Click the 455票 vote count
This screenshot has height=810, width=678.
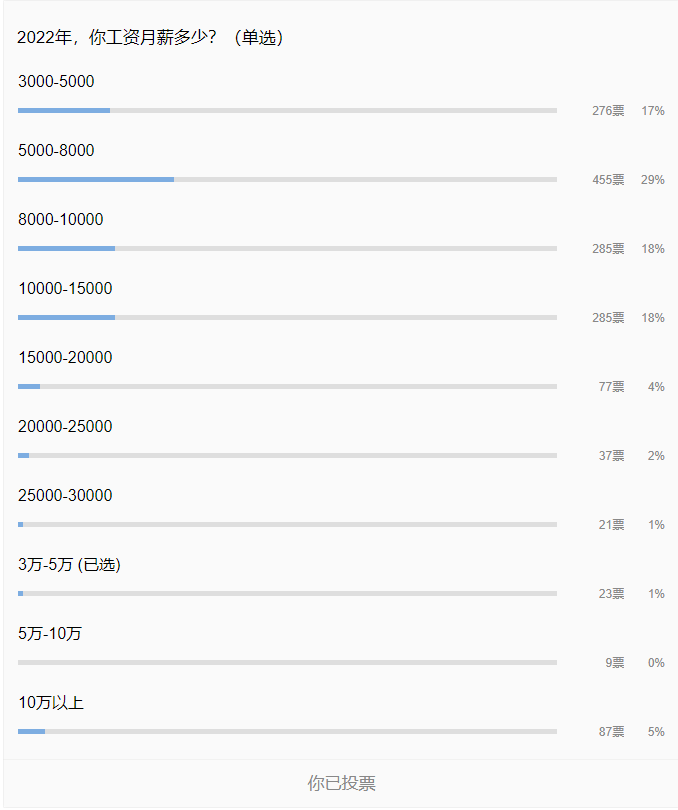(607, 180)
